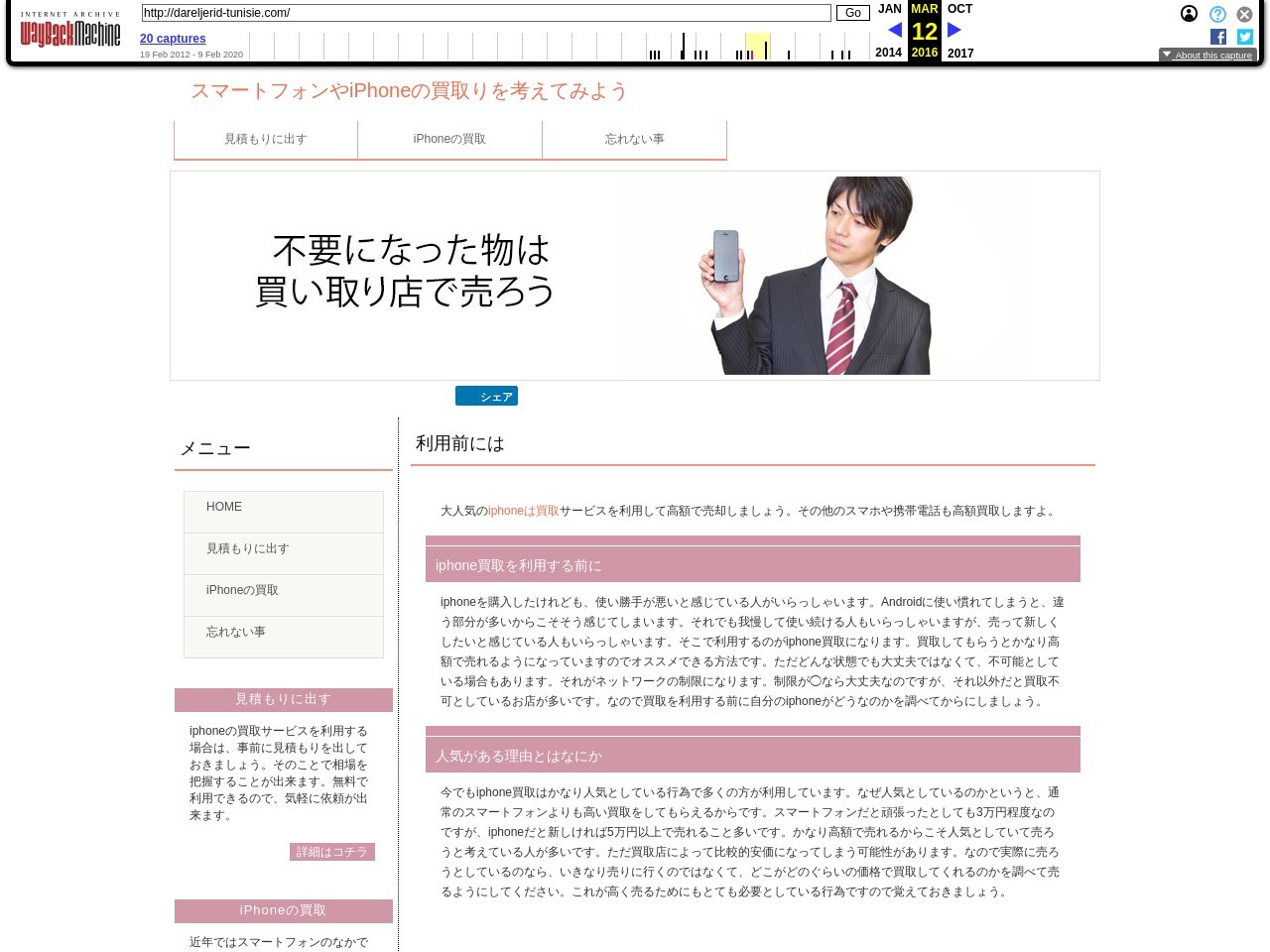Click the blue シェア share button
Image resolution: width=1270 pixels, height=952 pixels.
pyautogui.click(x=486, y=397)
